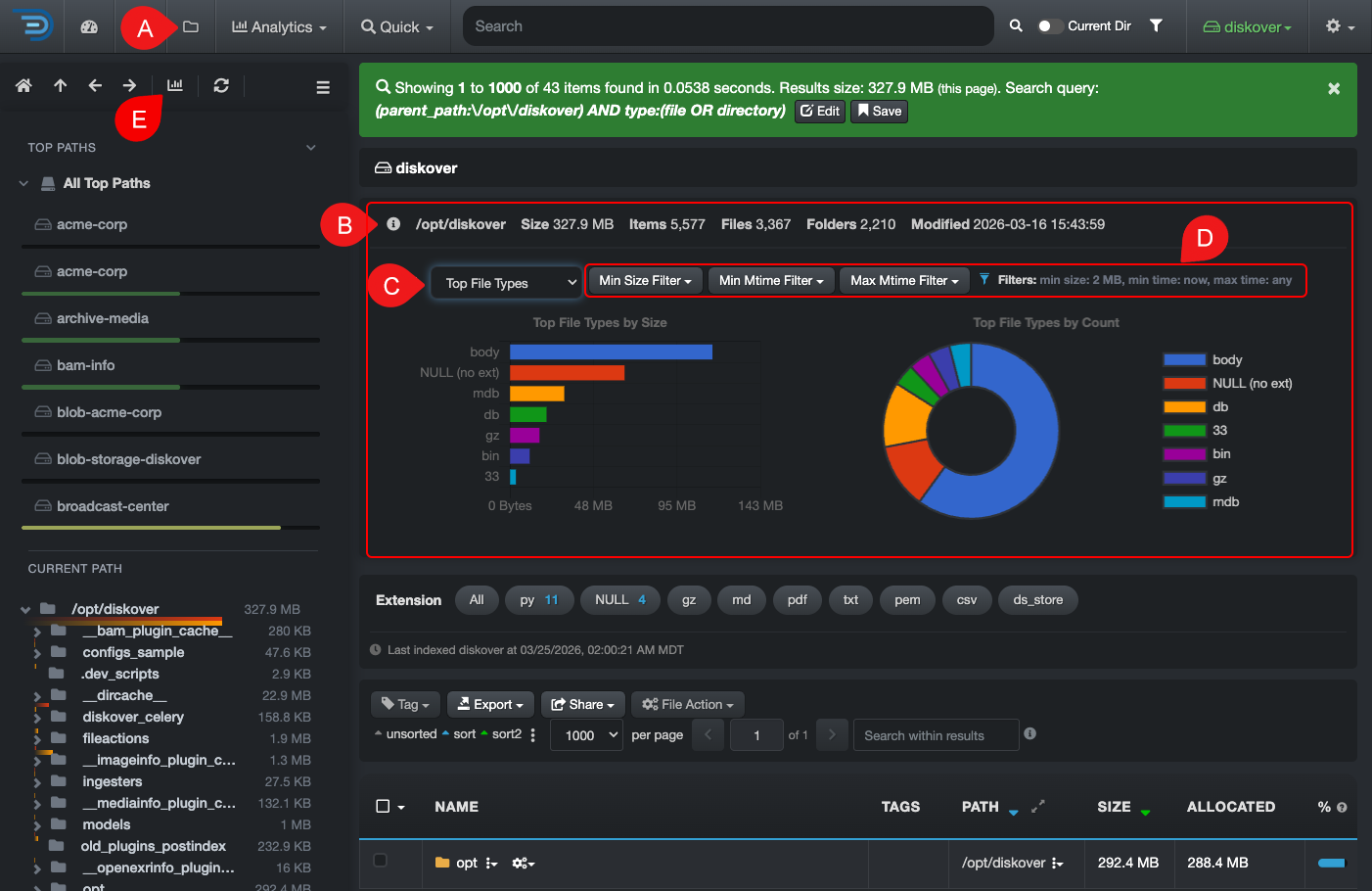Screen dimensions: 1372x891
Task: Check the checkbox for the opt row
Action: [380, 860]
